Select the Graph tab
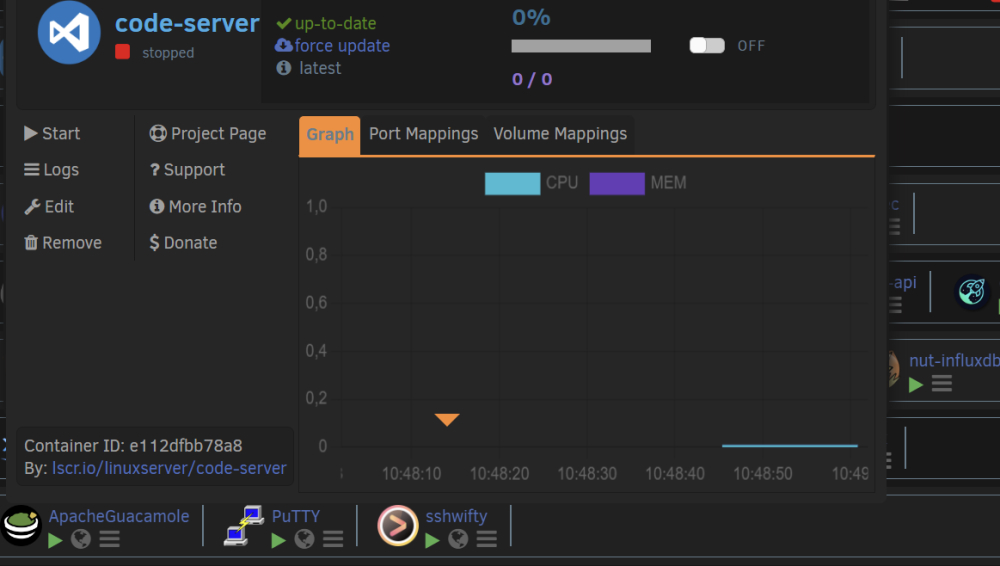 pyautogui.click(x=330, y=135)
